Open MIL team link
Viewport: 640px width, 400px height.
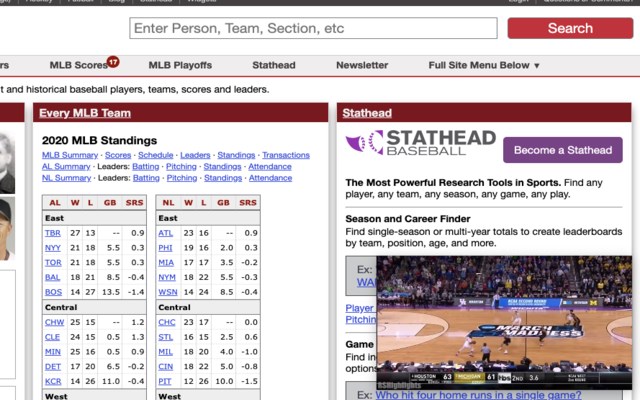165,352
